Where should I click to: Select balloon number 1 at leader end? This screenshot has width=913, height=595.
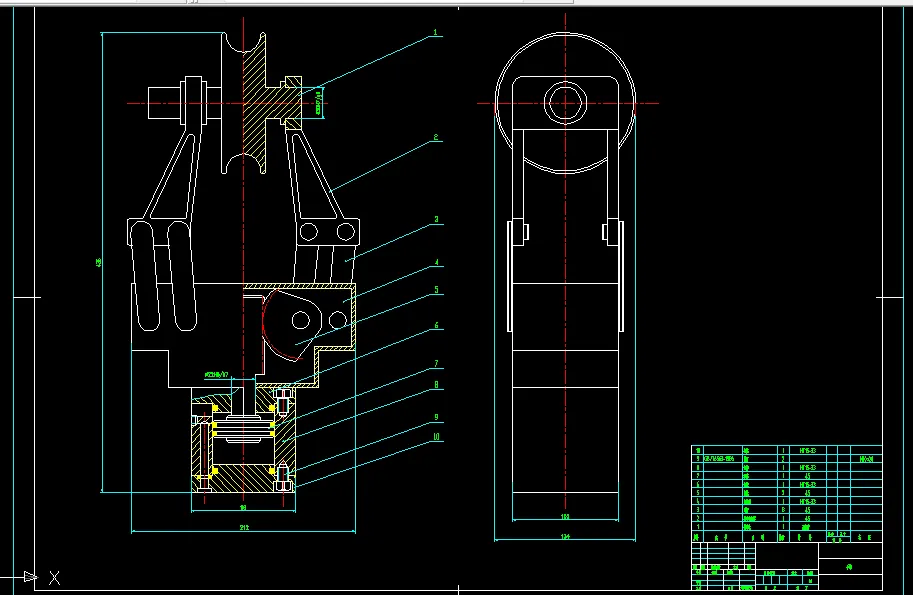435,33
